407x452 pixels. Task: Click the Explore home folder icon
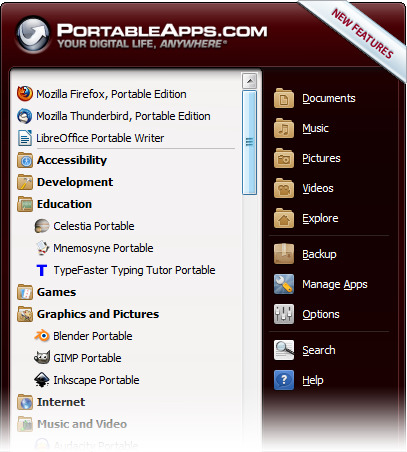(284, 218)
